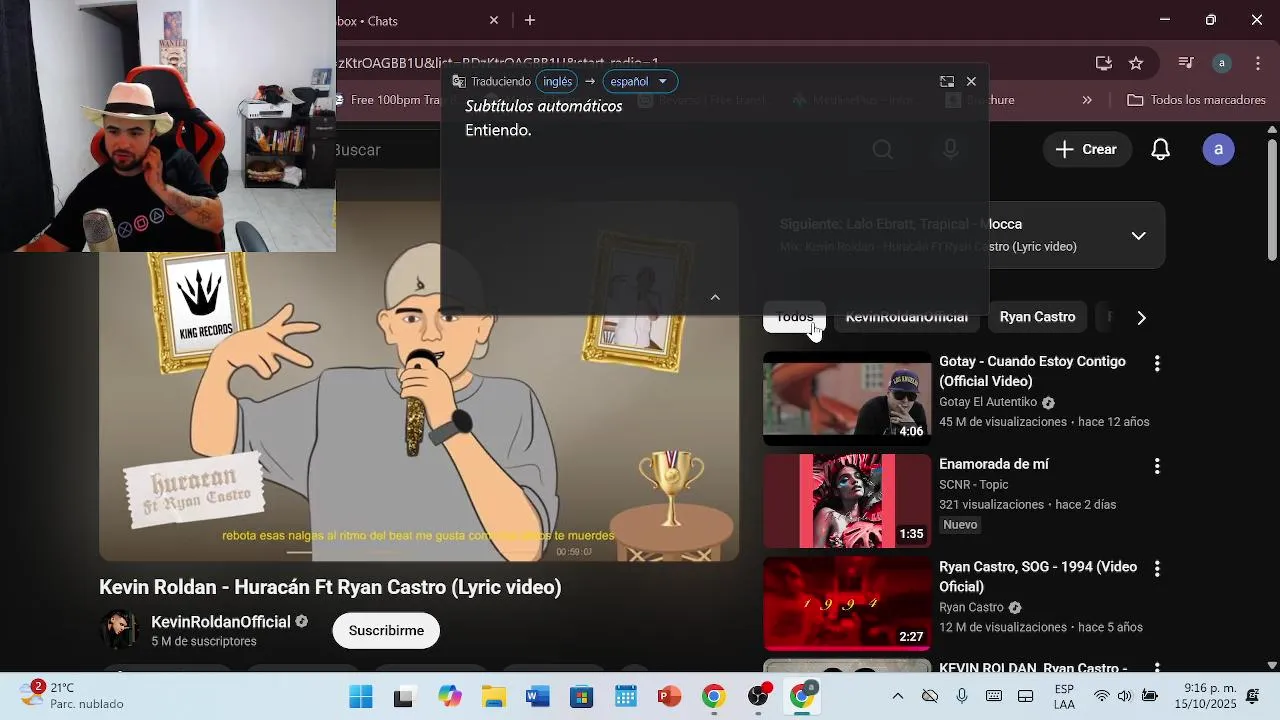Click the YouTube search magnifier icon
Image resolution: width=1280 pixels, height=720 pixels.
(882, 150)
